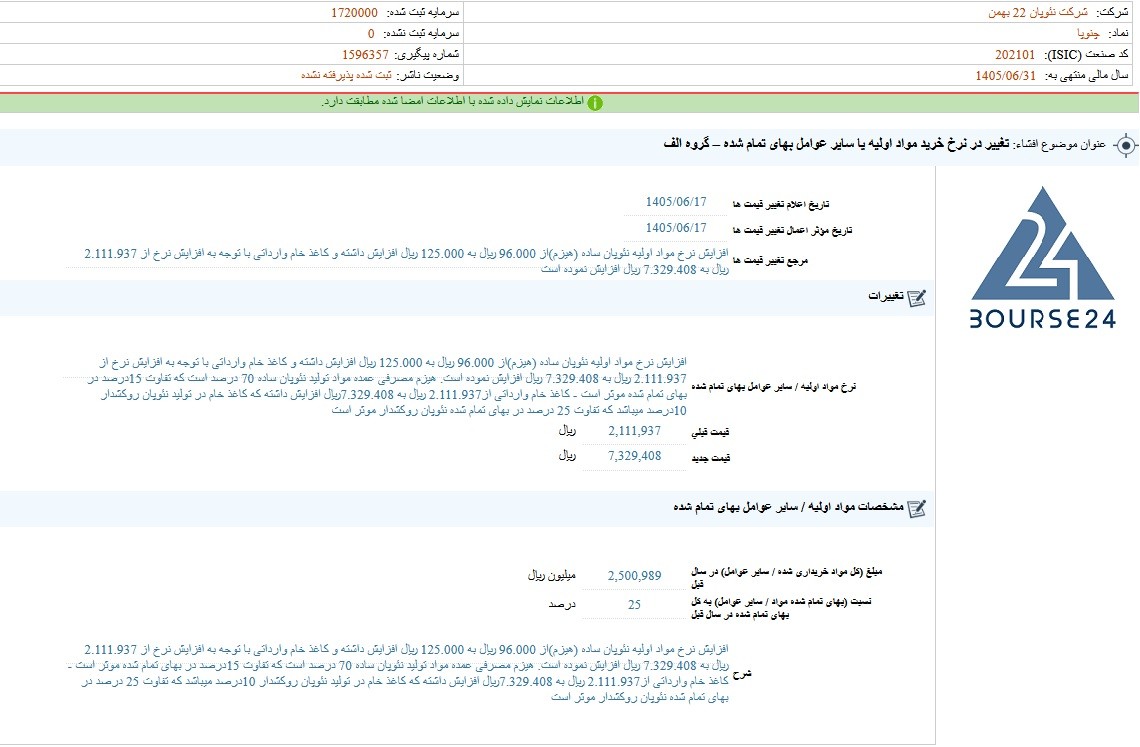The image size is (1140, 747).
Task: Click the disclosure subject title تغییر در نرخ خرید
Action: click(x=837, y=144)
